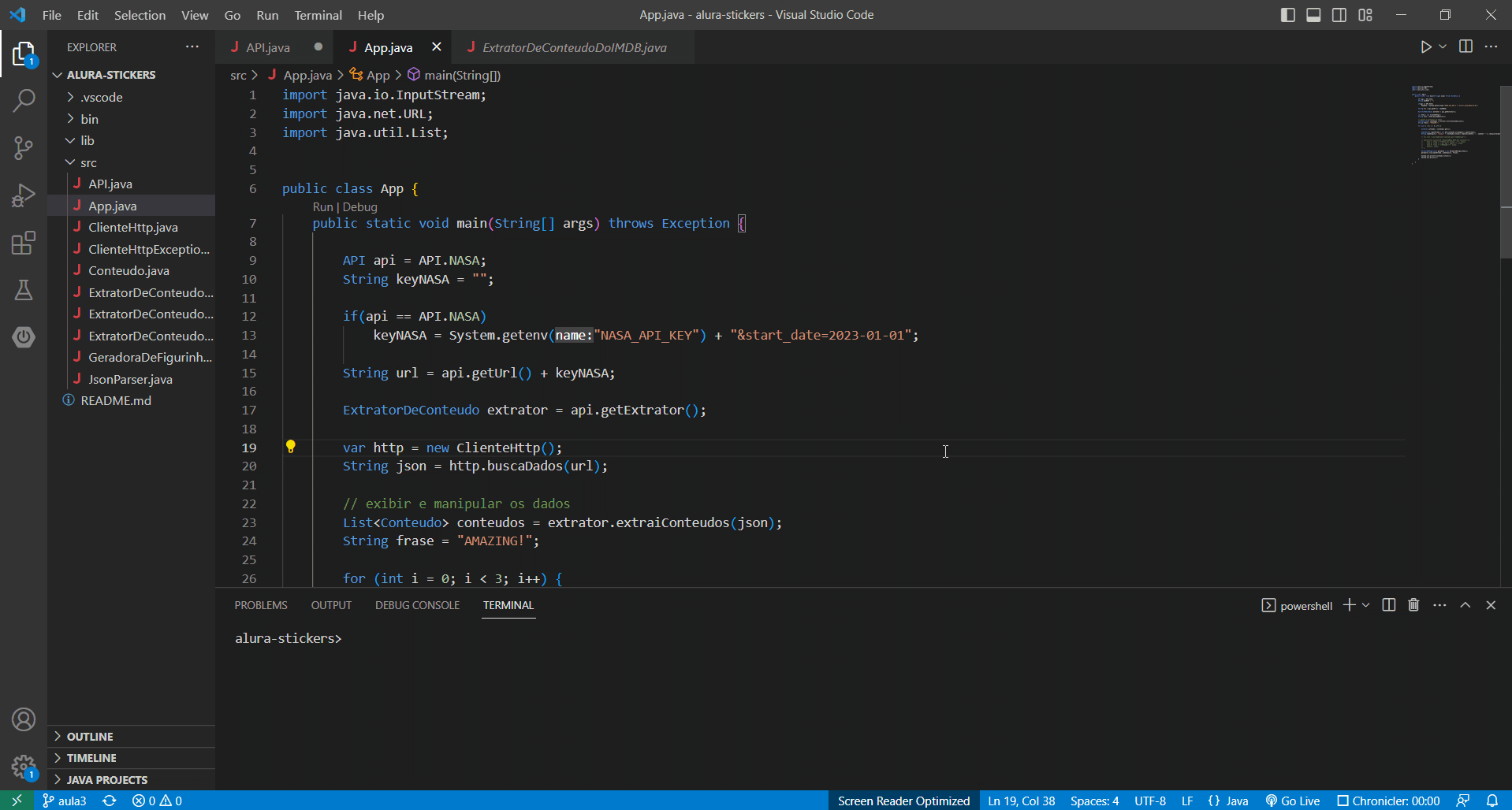The height and width of the screenshot is (810, 1512).
Task: Expand the TIMELINE section
Action: click(131, 757)
